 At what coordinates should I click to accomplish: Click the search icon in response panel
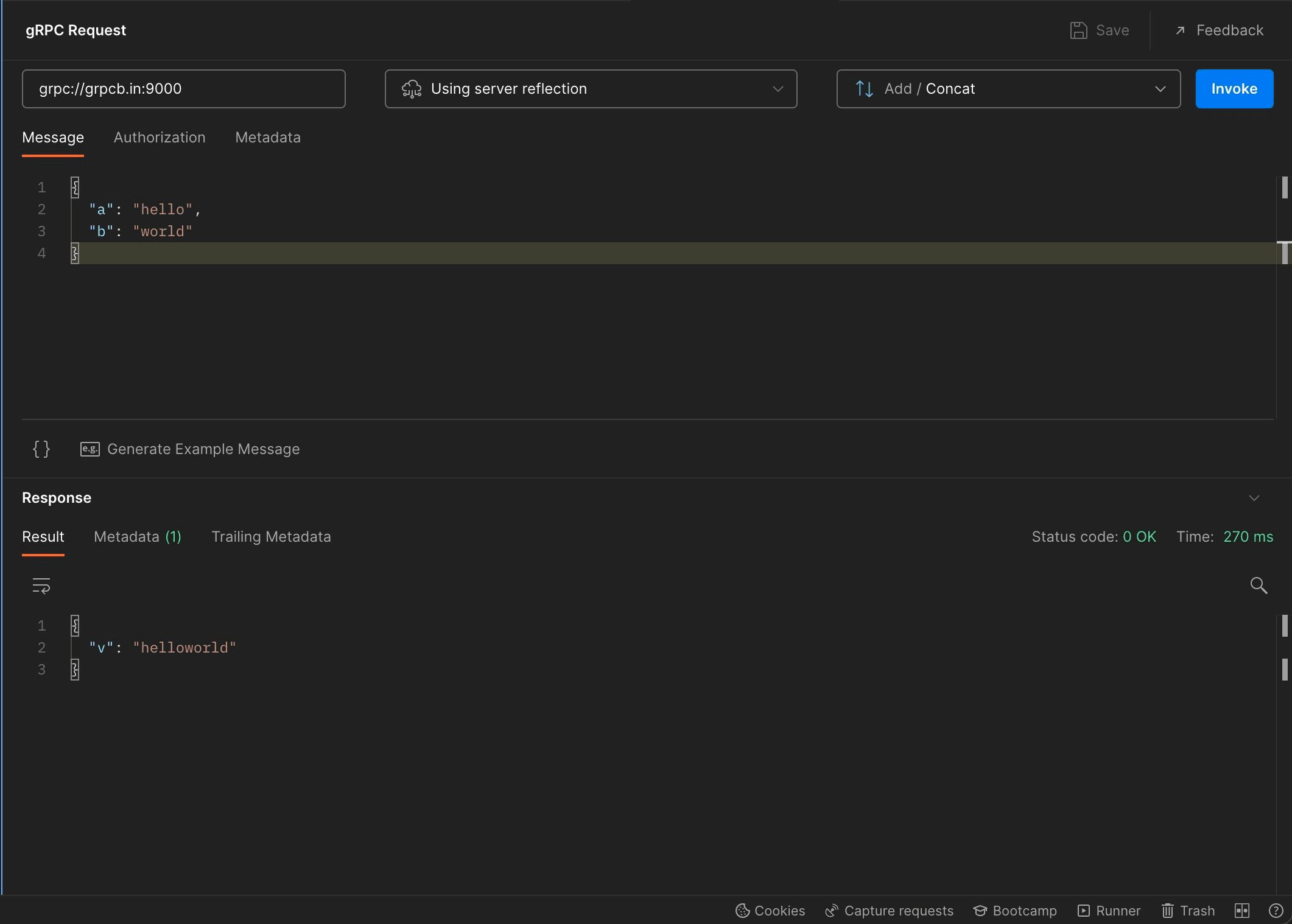(x=1259, y=585)
